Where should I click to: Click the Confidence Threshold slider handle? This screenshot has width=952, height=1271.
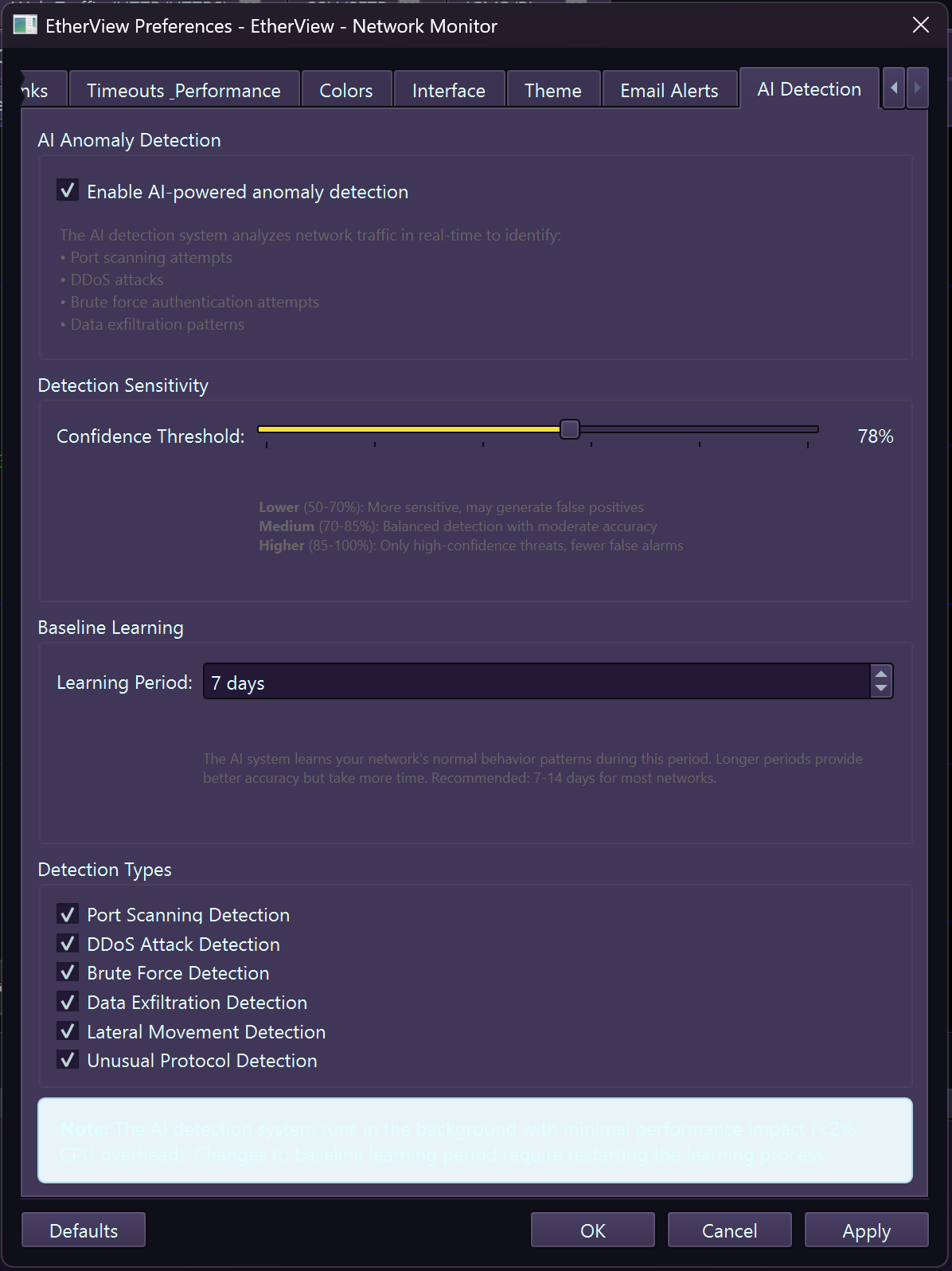click(x=570, y=429)
